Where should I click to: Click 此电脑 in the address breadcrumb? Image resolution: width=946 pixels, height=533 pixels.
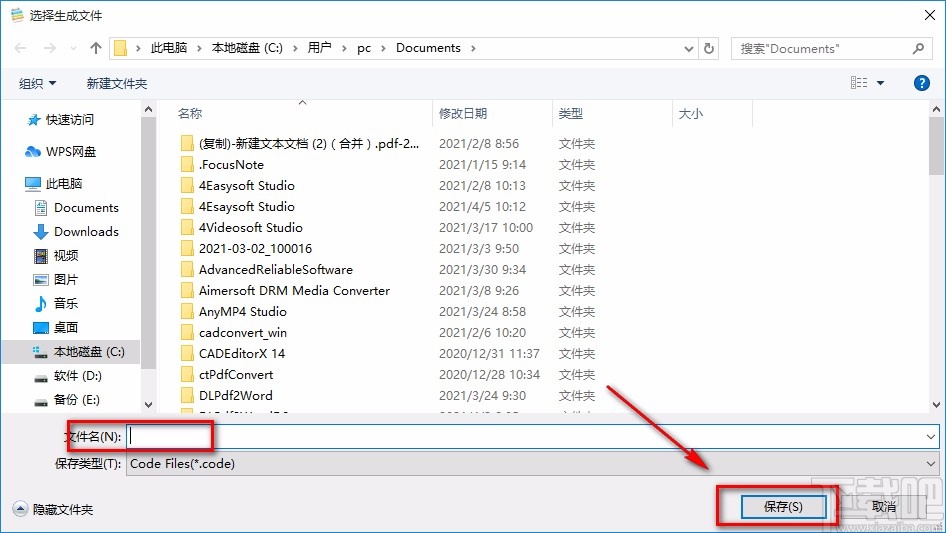pyautogui.click(x=168, y=48)
